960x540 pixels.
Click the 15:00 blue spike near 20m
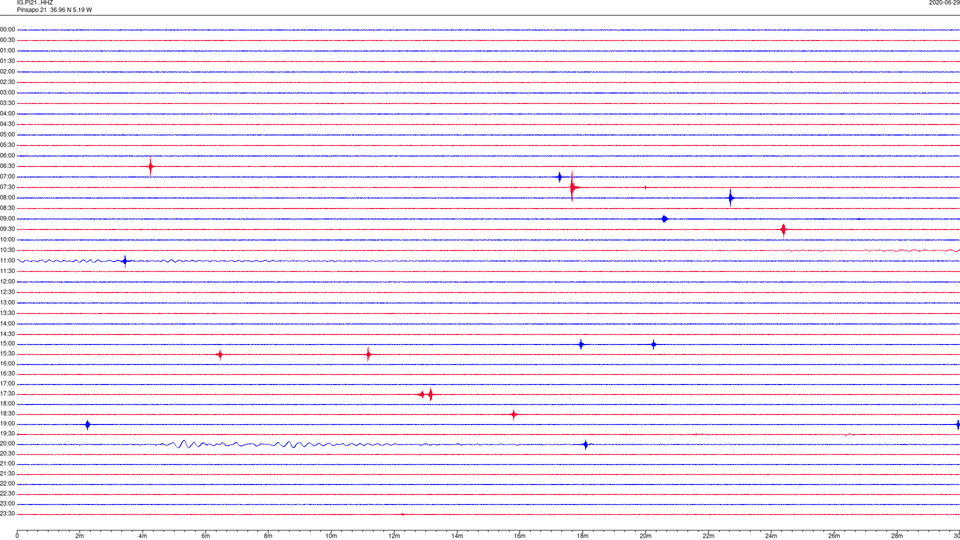click(653, 345)
